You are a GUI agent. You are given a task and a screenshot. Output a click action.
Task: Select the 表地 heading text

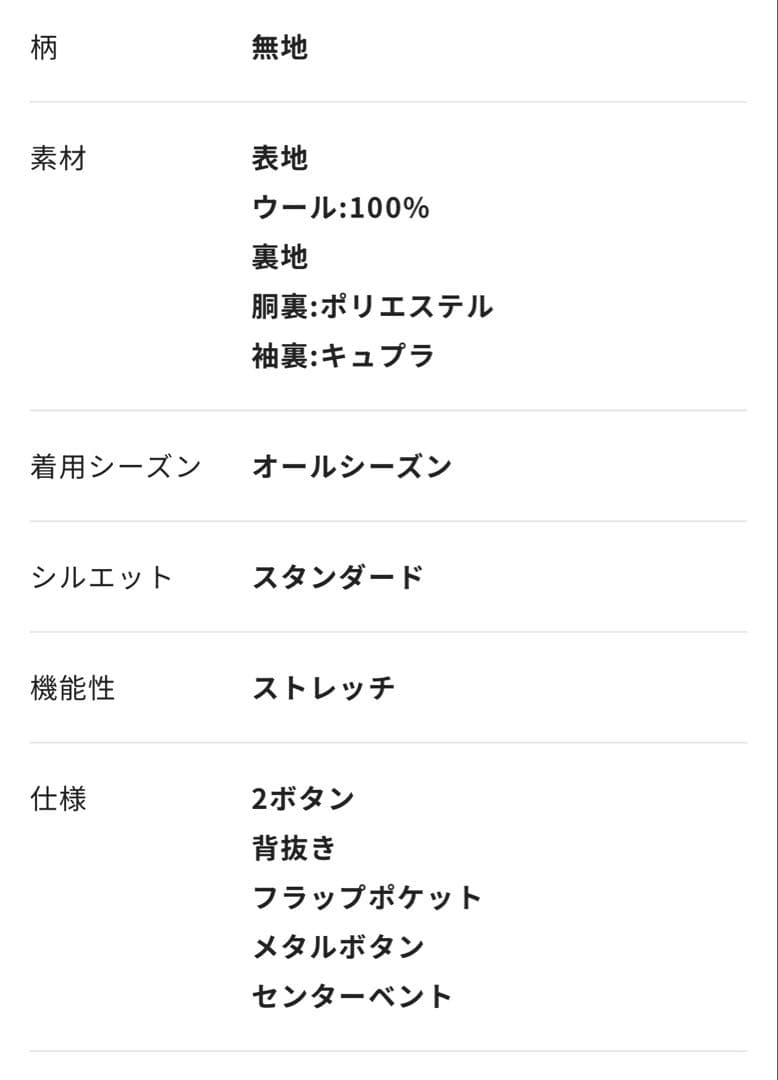tap(279, 159)
